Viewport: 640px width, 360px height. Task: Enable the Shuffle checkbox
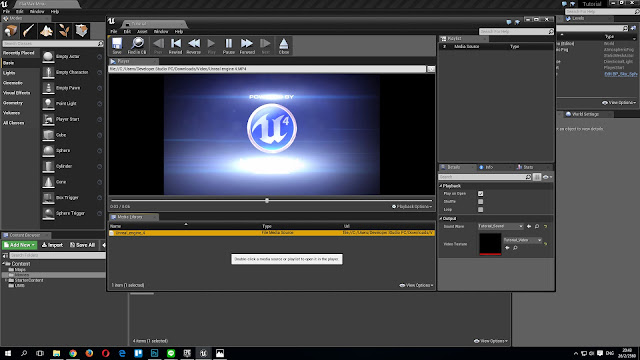(480, 202)
